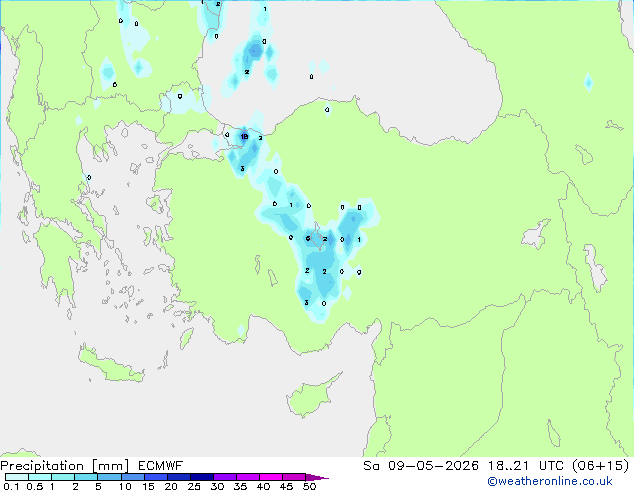The height and width of the screenshot is (490, 634).
Task: Click the '(06+15)' forecast run text
Action: [x=600, y=466]
